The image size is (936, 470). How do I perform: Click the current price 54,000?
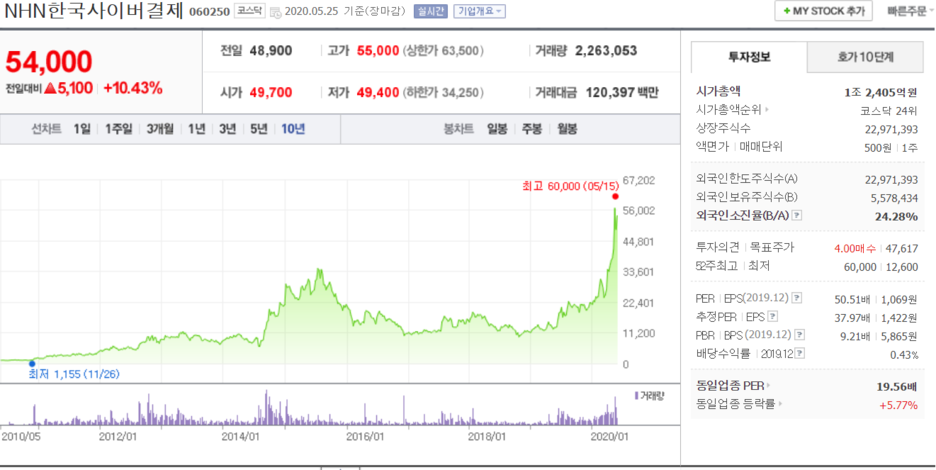tap(49, 62)
